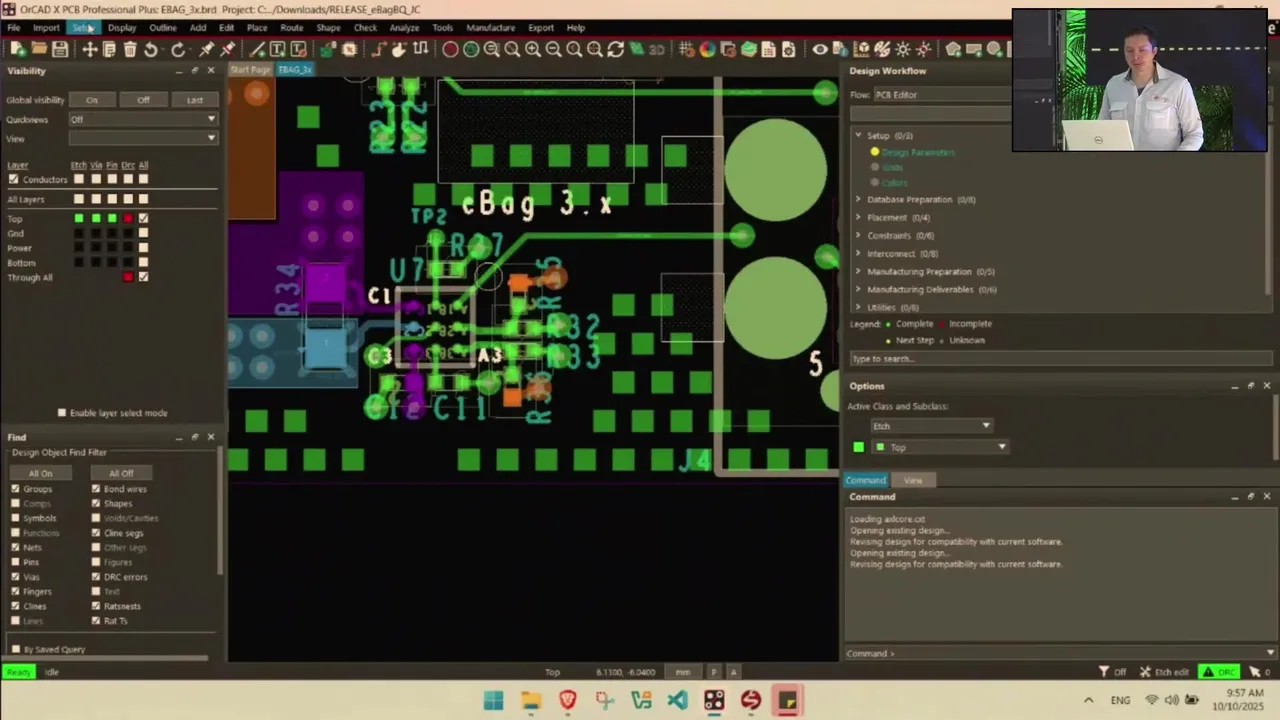Click the Place Manually chip icon
Viewport: 1280px width, 720px height.
[349, 49]
